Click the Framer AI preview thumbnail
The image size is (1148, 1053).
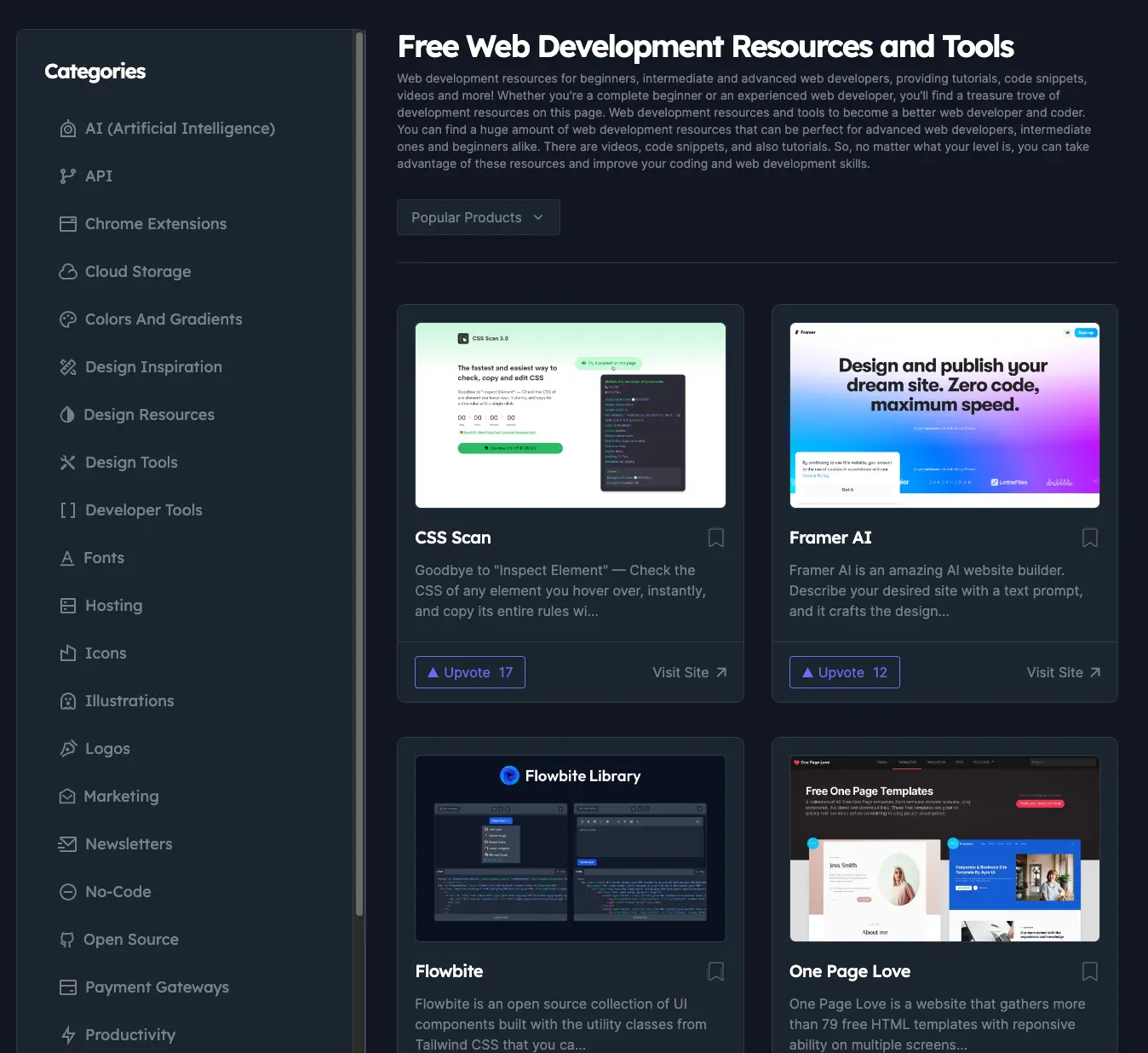[x=944, y=415]
